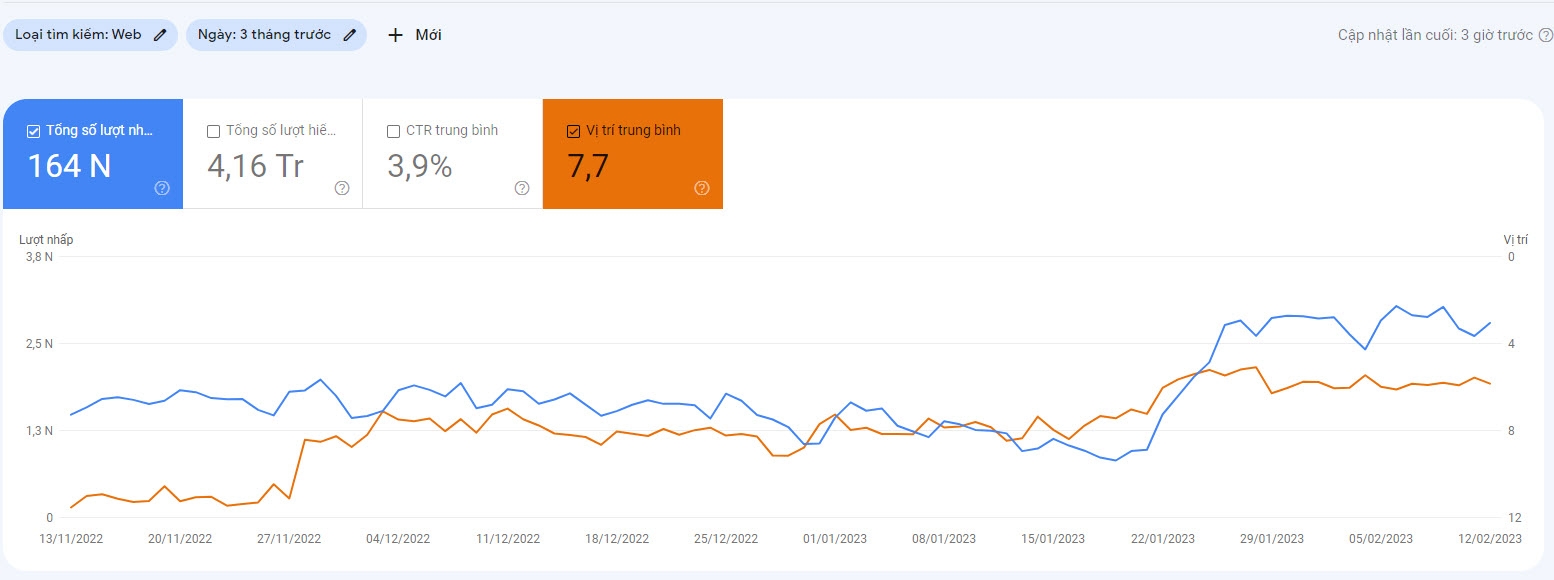Viewport: 1554px width, 580px height.
Task: Enable the CTR trung bình checkbox
Action: pos(393,131)
